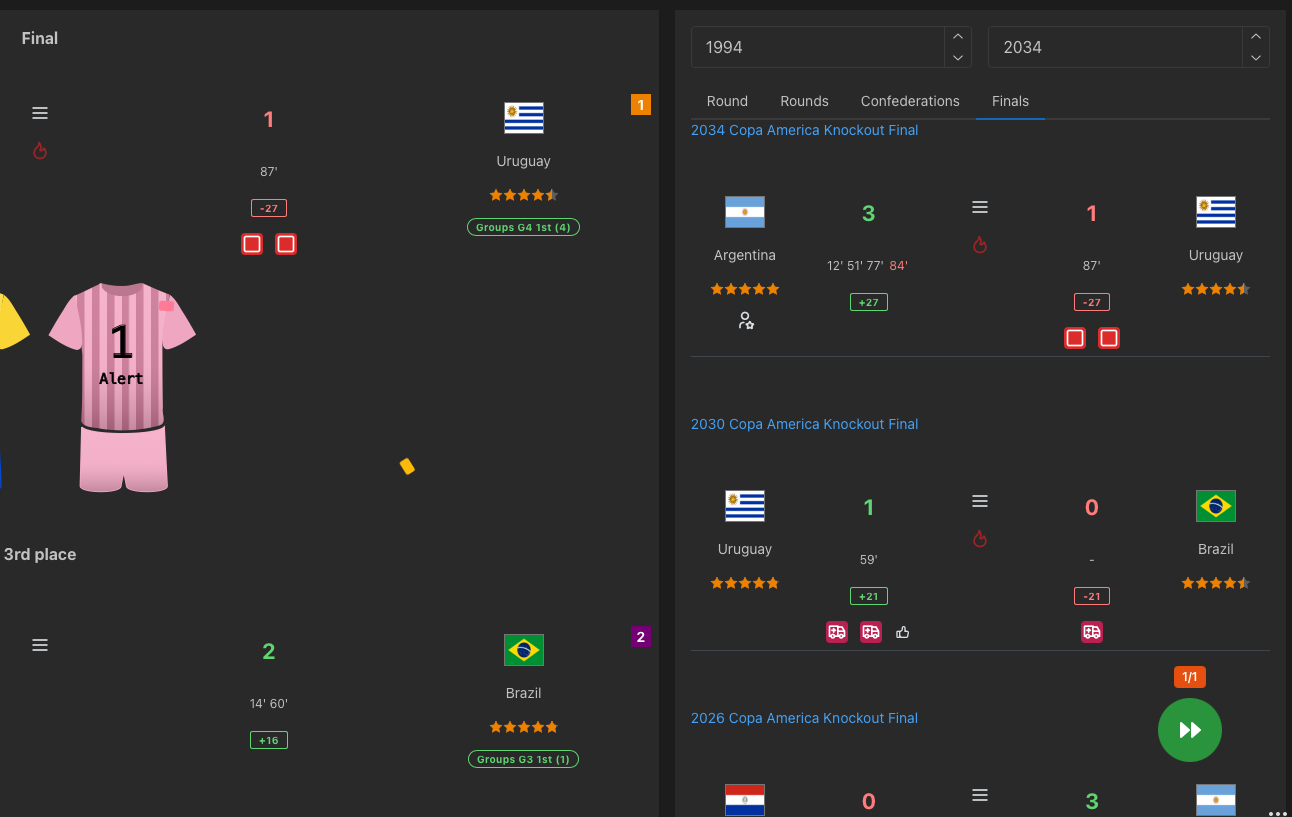Click the pink Alert jersey thumbnail
The image size is (1292, 817).
click(121, 385)
